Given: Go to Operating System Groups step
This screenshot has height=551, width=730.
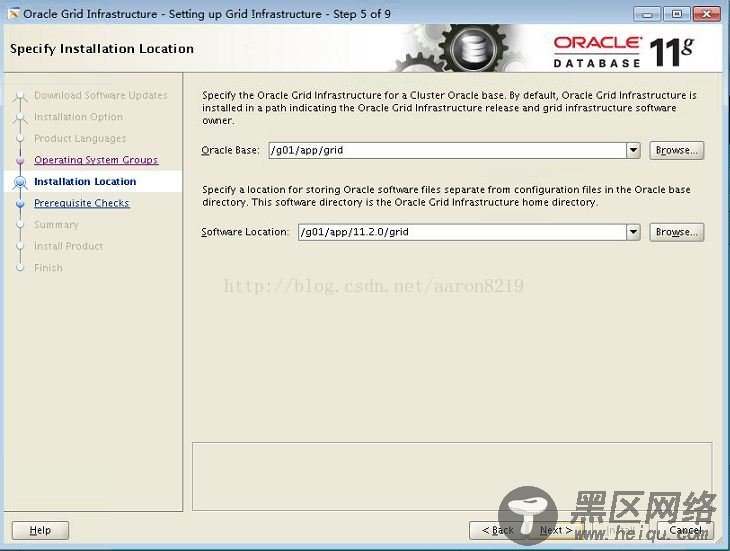Looking at the screenshot, I should 96,160.
